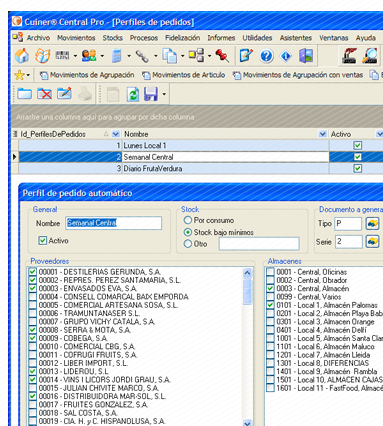This screenshot has width=383, height=426.
Task: Click Movimientos de Agrupación con ventas shortcut
Action: tap(298, 75)
